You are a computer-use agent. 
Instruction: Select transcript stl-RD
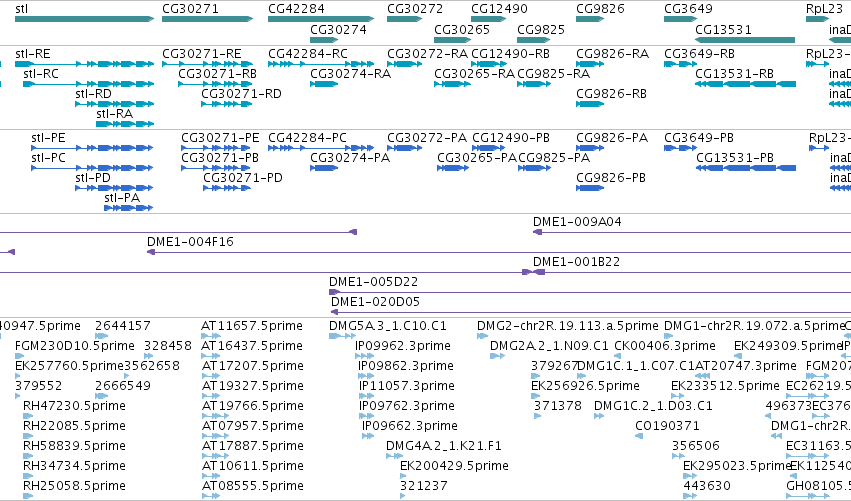93,94
